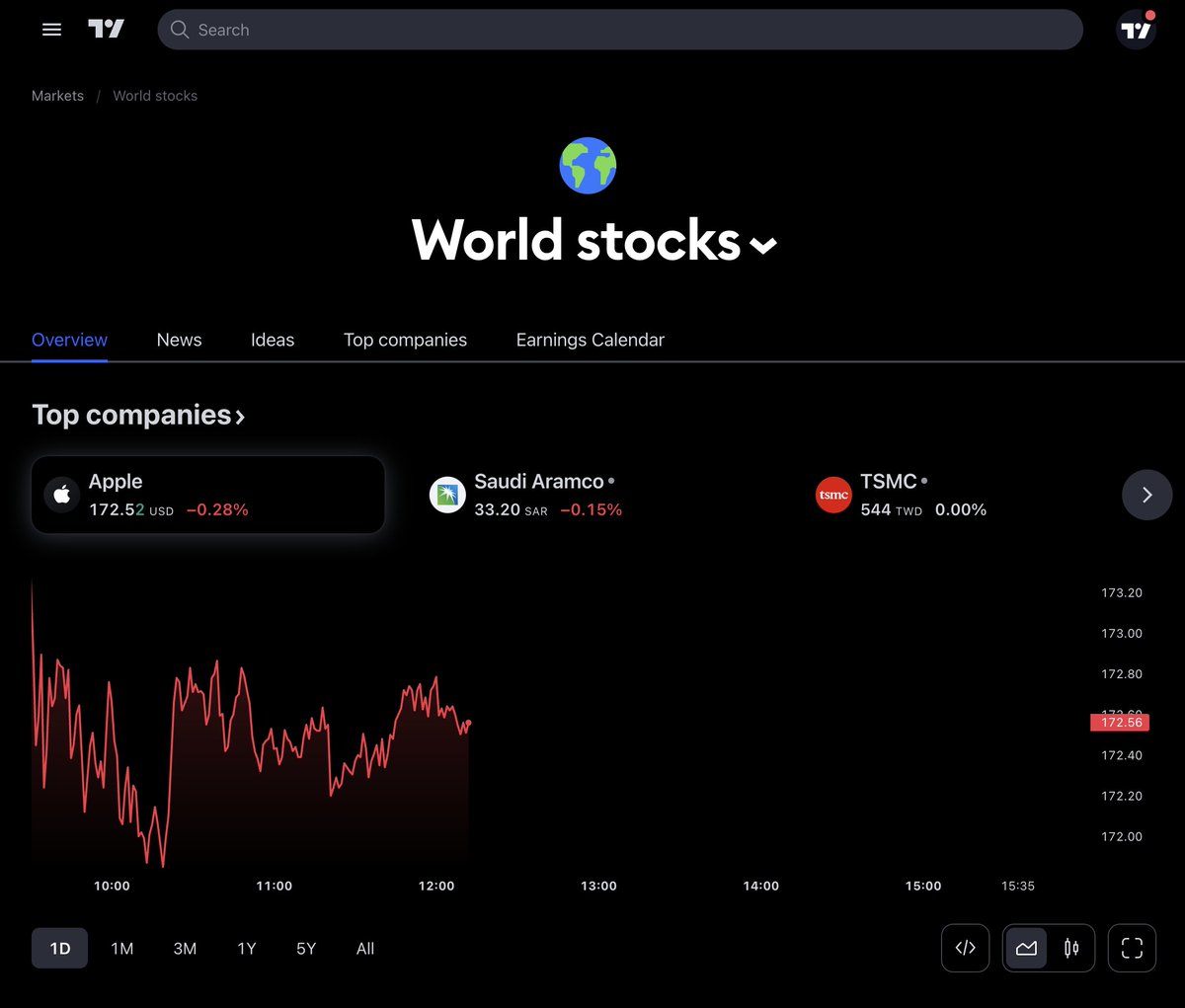This screenshot has width=1185, height=1008.
Task: Click Apple's −0.28% change value
Action: (217, 509)
